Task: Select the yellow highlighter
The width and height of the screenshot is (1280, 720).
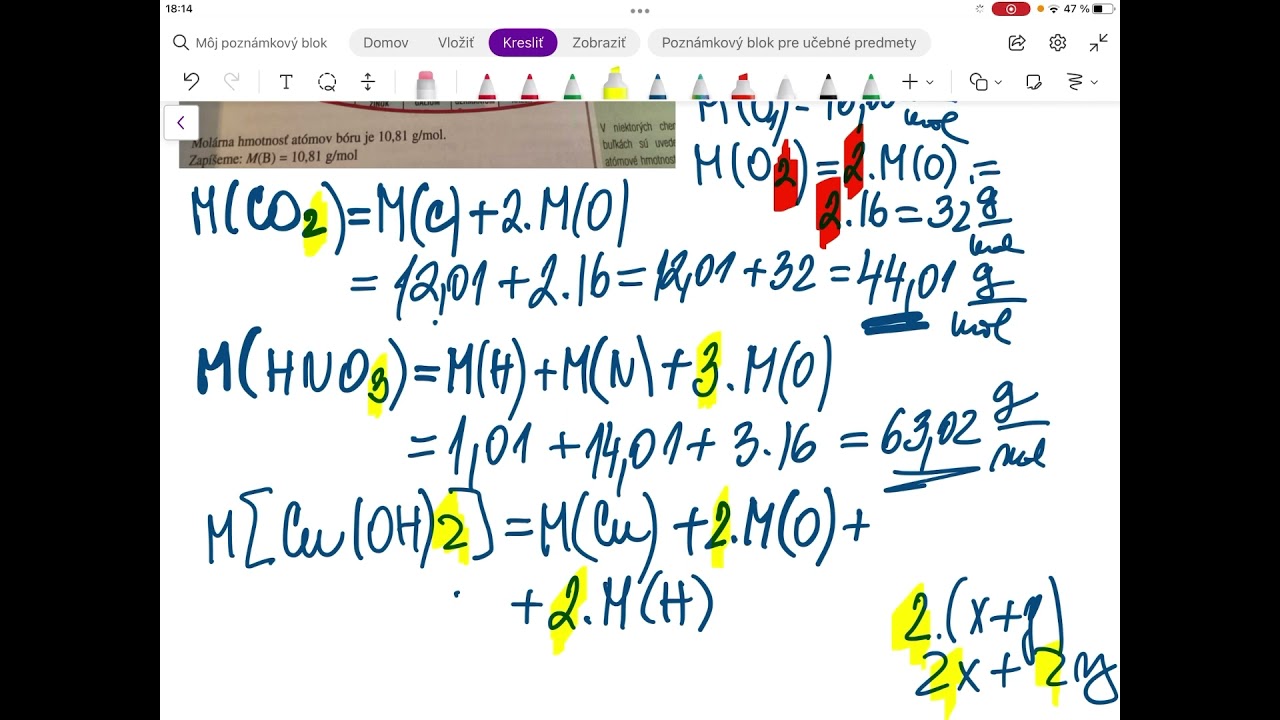Action: (614, 83)
